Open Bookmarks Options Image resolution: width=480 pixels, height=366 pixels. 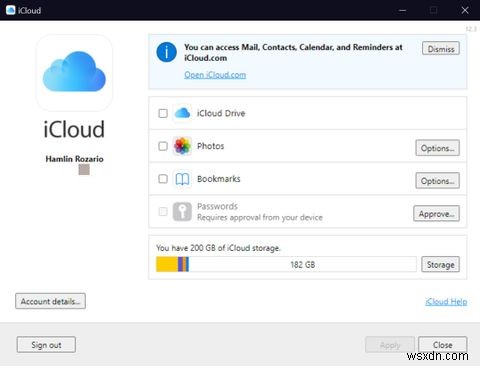tap(437, 181)
